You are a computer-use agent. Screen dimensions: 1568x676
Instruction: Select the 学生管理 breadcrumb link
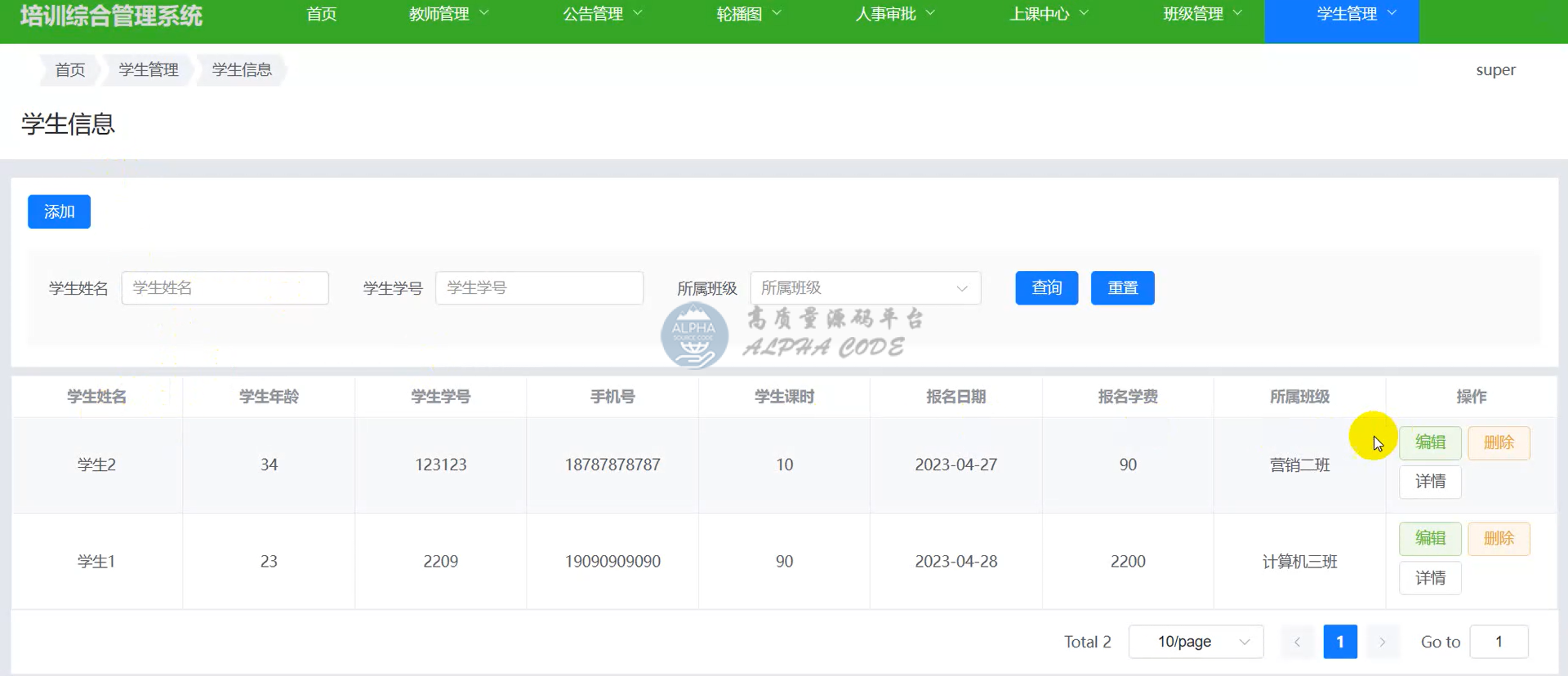(x=148, y=70)
